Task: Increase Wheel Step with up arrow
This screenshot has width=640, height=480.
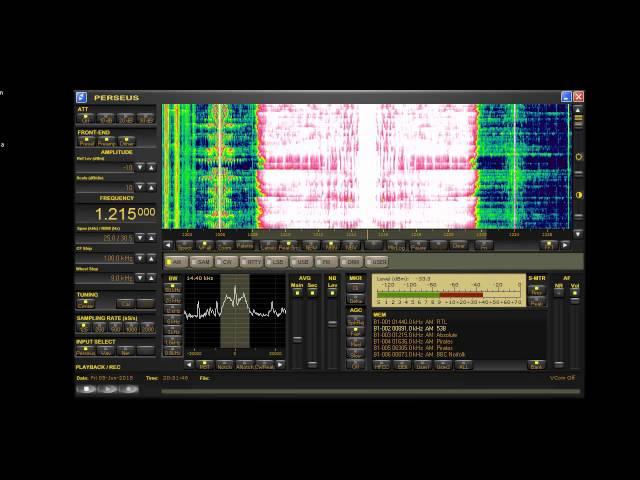Action: (x=151, y=278)
